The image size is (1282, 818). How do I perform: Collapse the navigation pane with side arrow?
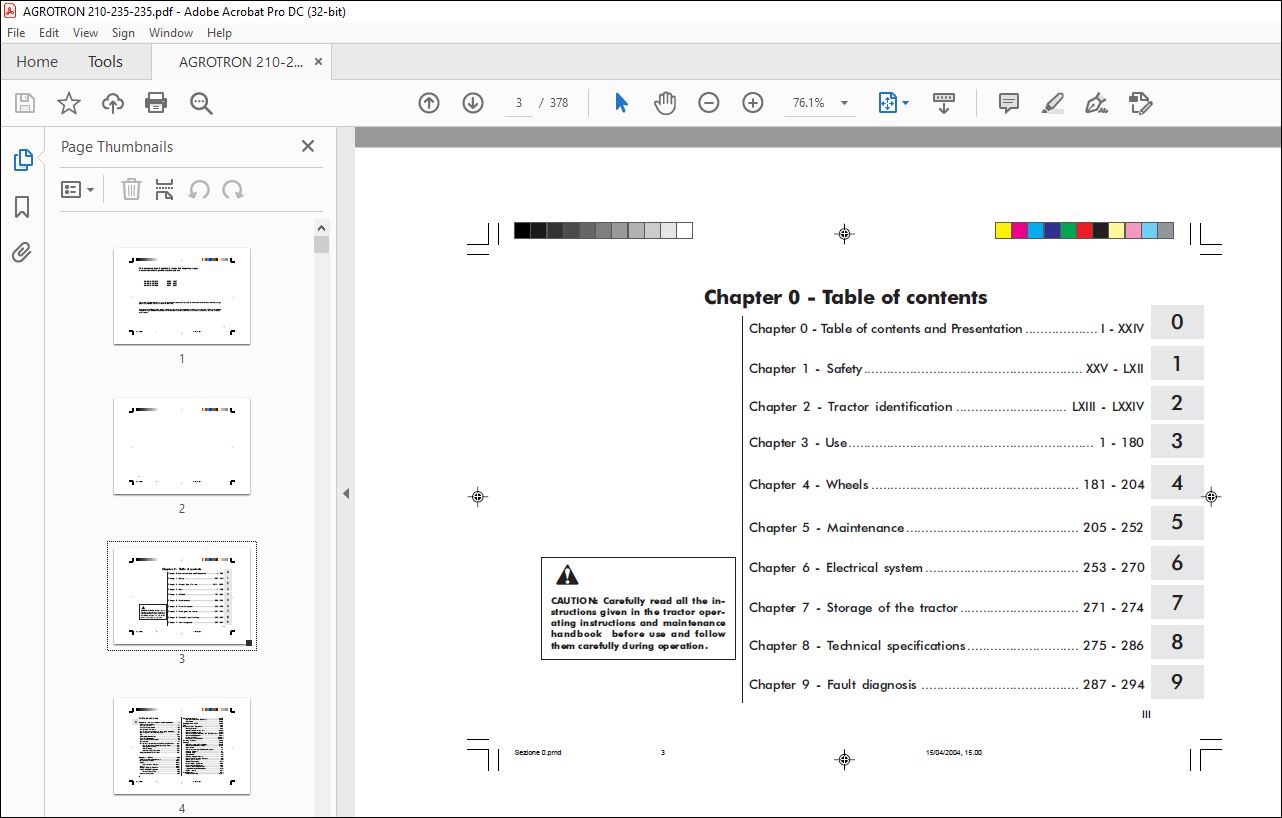[346, 493]
